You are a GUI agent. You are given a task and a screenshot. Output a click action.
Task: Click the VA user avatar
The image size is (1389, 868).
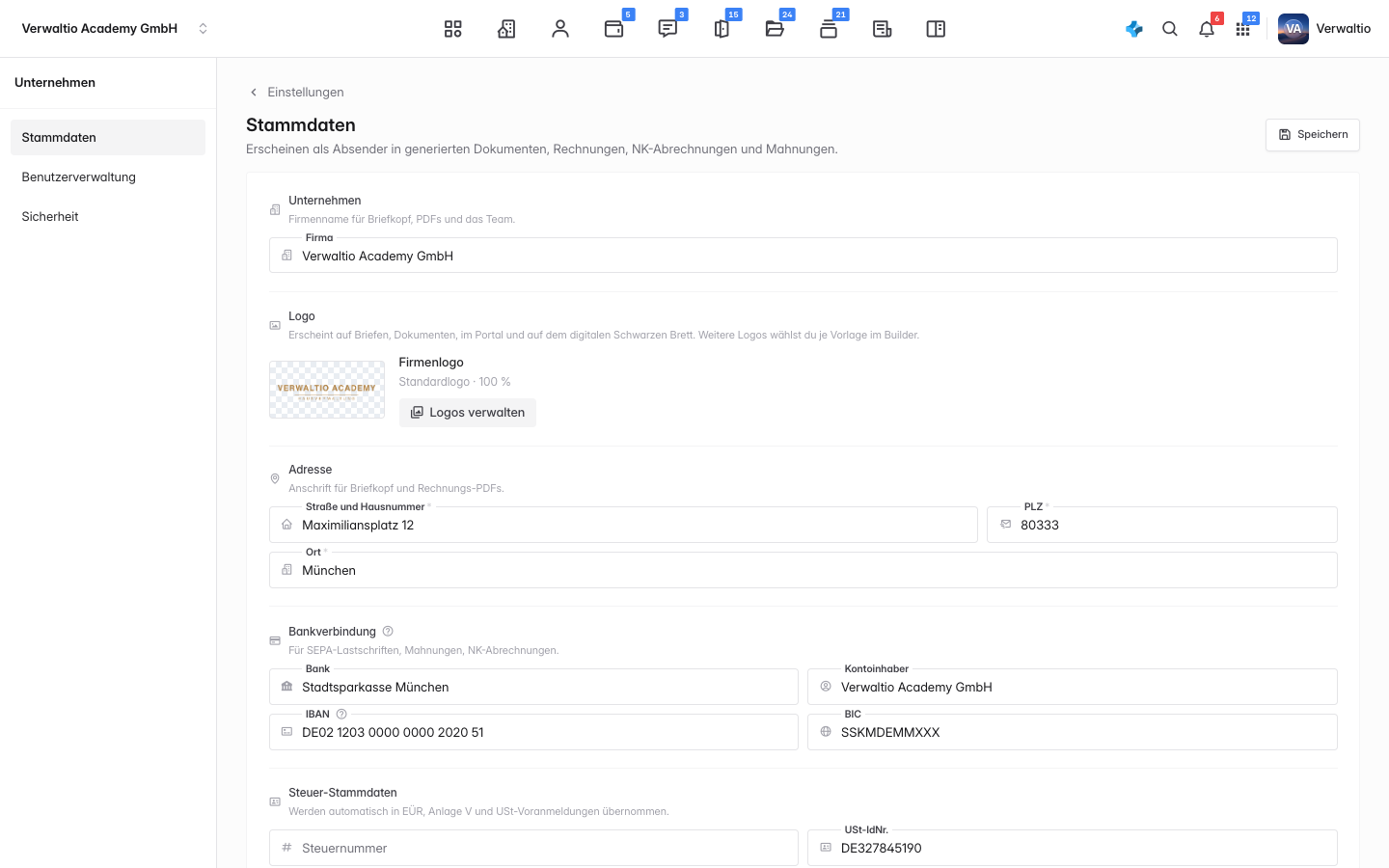[1294, 29]
